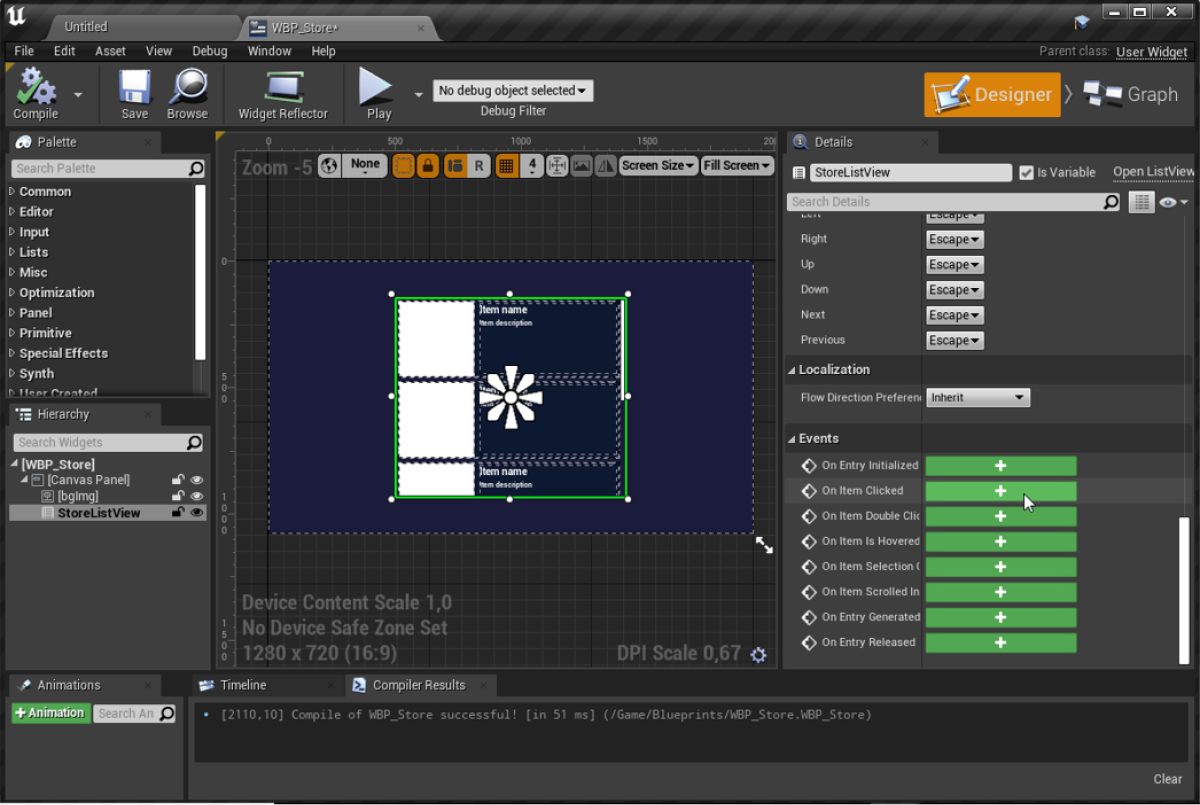Switch to the Timeline tab
This screenshot has width=1200, height=805.
[x=243, y=685]
